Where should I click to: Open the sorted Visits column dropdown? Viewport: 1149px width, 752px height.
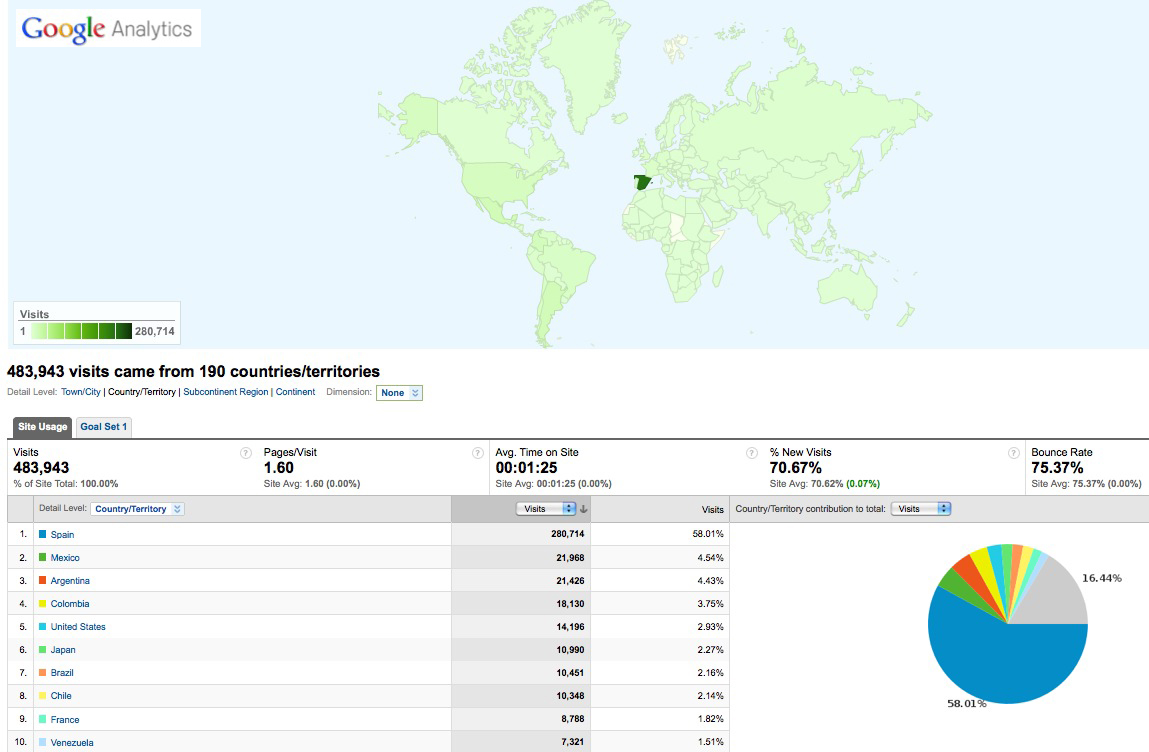[546, 509]
